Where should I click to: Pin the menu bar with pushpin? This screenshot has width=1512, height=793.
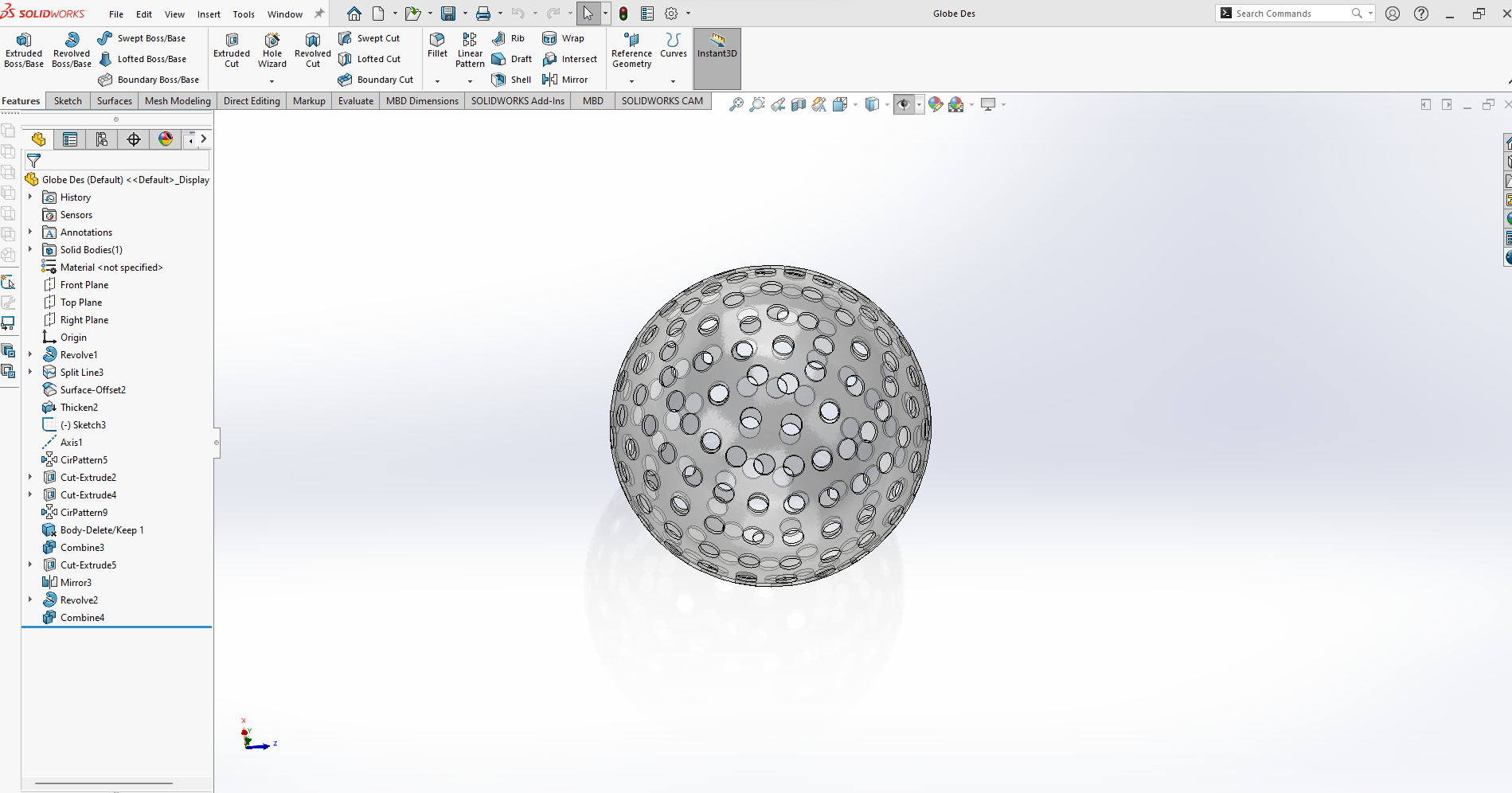click(319, 14)
